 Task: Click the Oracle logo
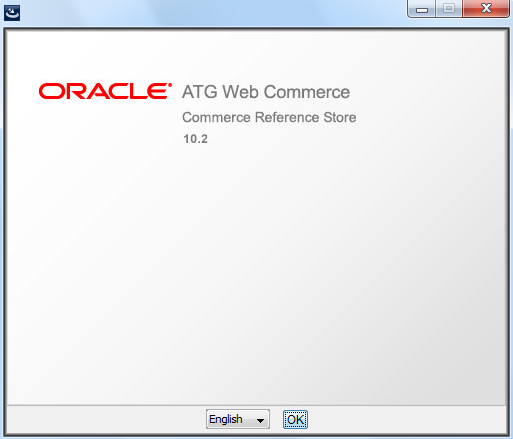(x=105, y=91)
